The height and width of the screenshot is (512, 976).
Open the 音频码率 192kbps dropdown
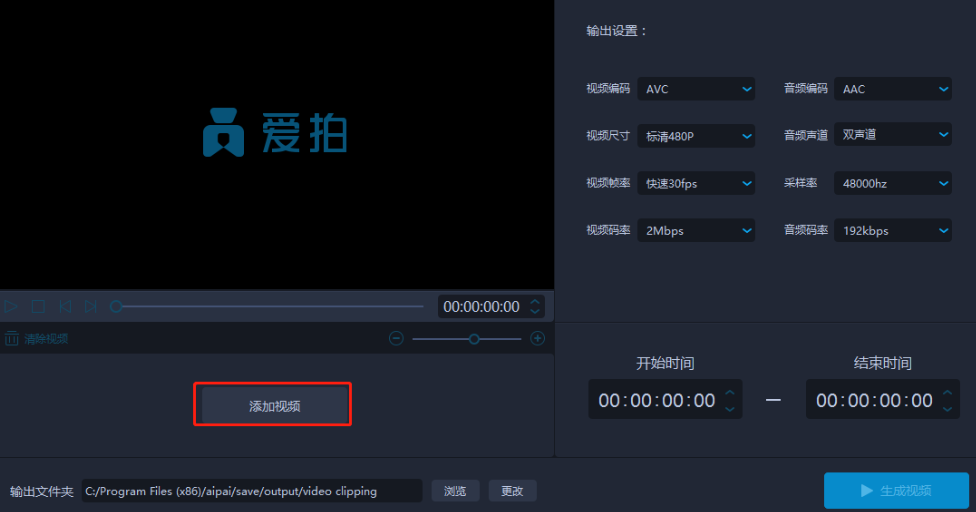pyautogui.click(x=893, y=231)
